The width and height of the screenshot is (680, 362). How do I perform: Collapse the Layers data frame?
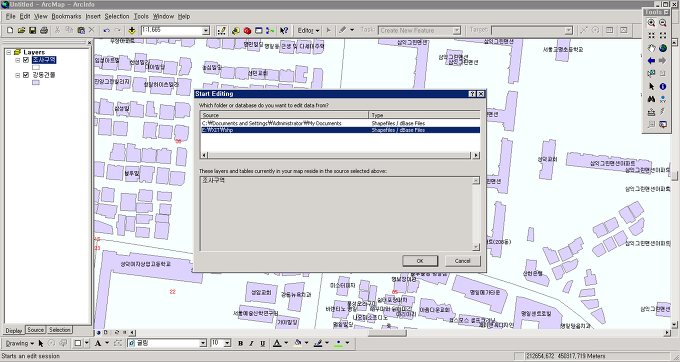click(x=8, y=52)
